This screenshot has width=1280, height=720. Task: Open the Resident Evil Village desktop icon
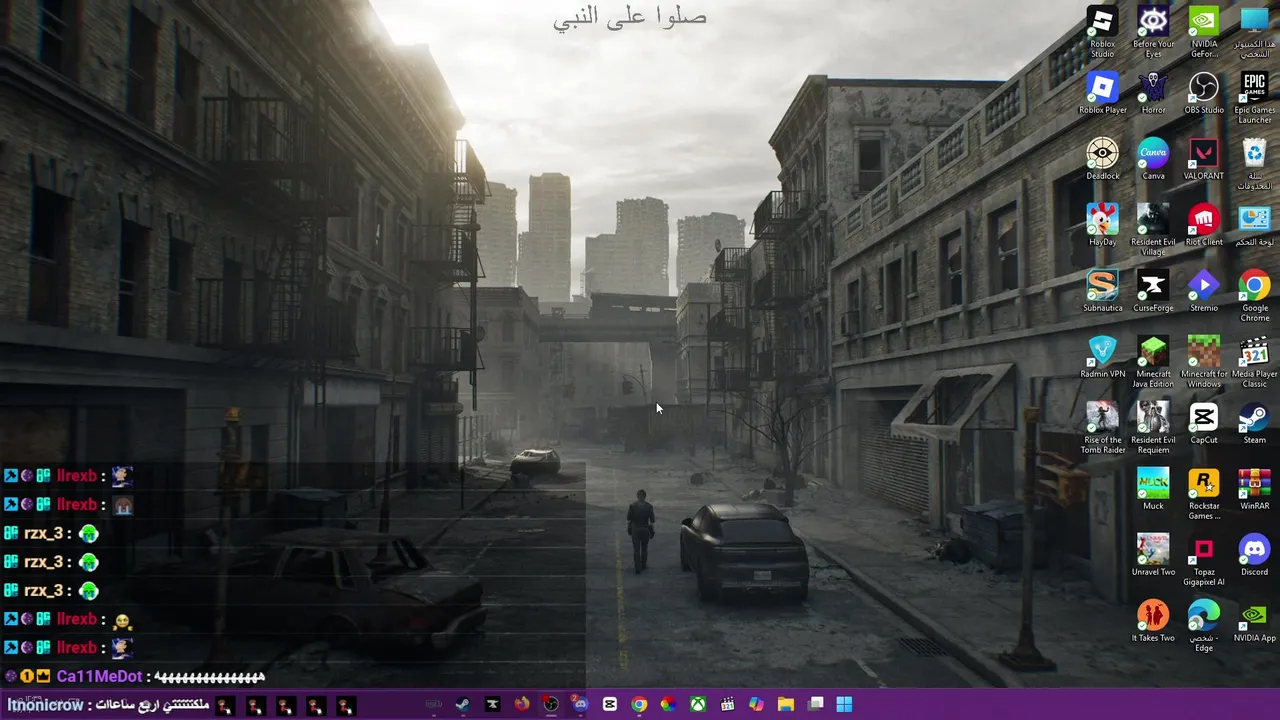coord(1153,230)
